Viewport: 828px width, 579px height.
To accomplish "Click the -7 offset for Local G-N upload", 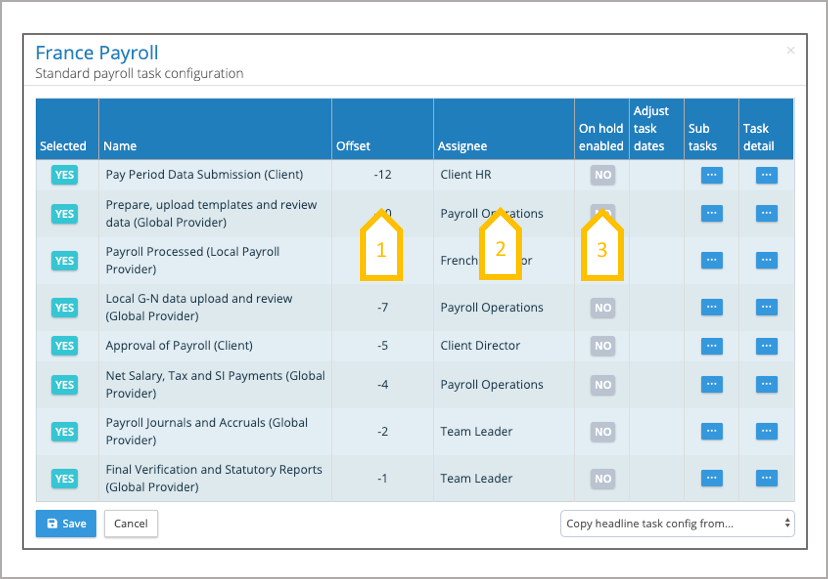I will pyautogui.click(x=382, y=308).
